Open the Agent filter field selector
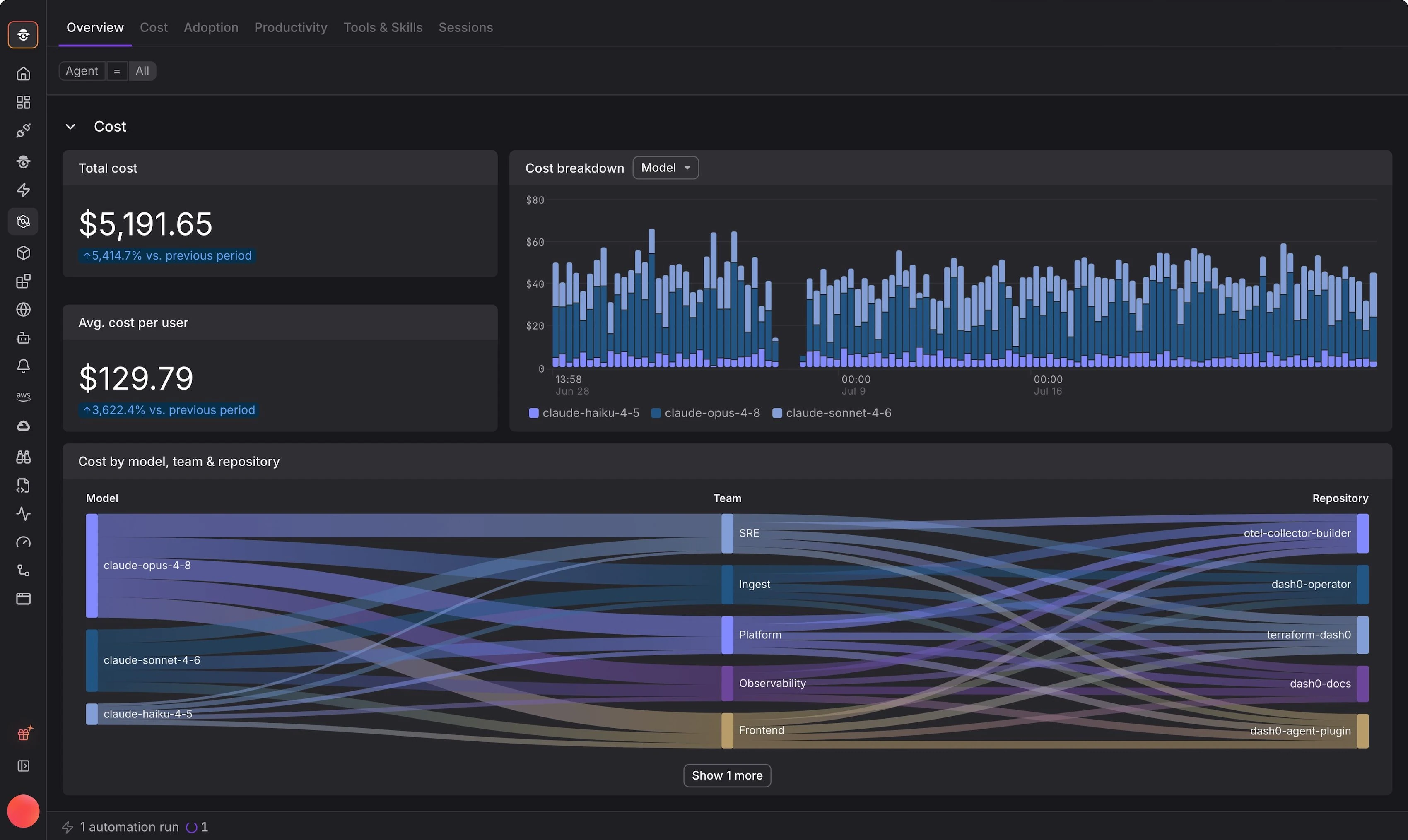 click(x=82, y=71)
